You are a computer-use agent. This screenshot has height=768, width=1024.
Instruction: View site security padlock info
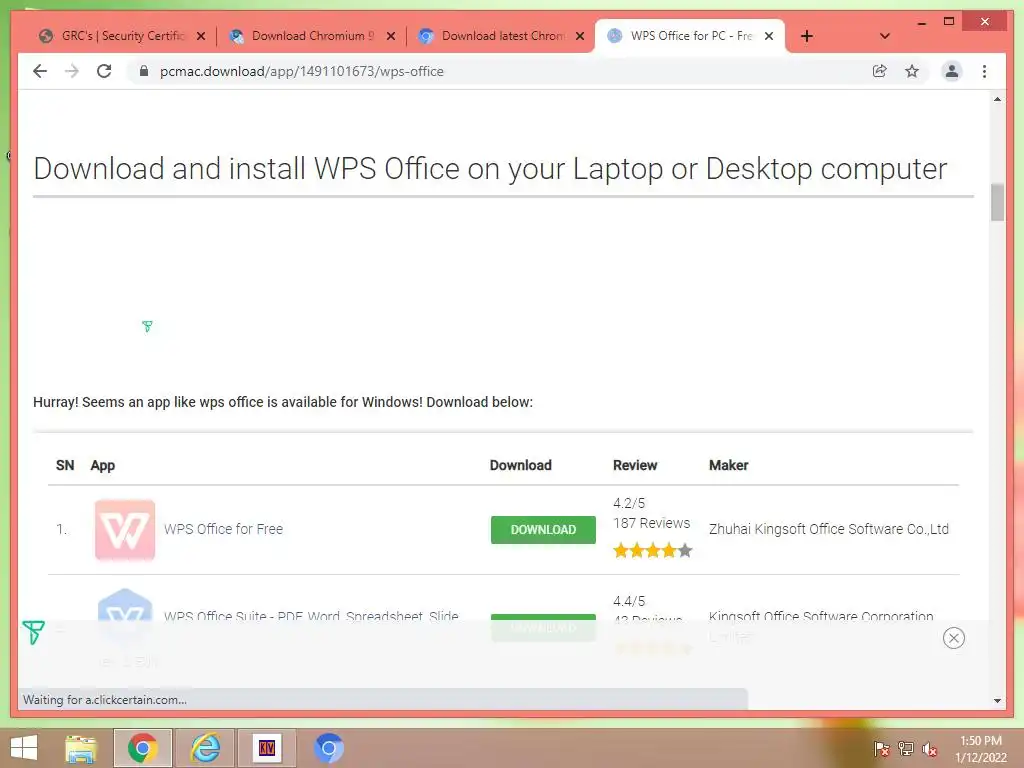(144, 71)
